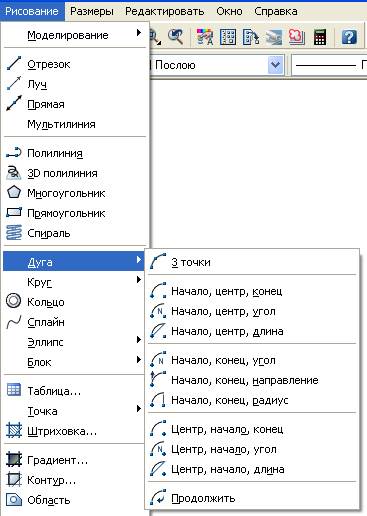Choose arc Центр, начало, угол
This screenshot has width=367, height=516.
pyautogui.click(x=252, y=449)
